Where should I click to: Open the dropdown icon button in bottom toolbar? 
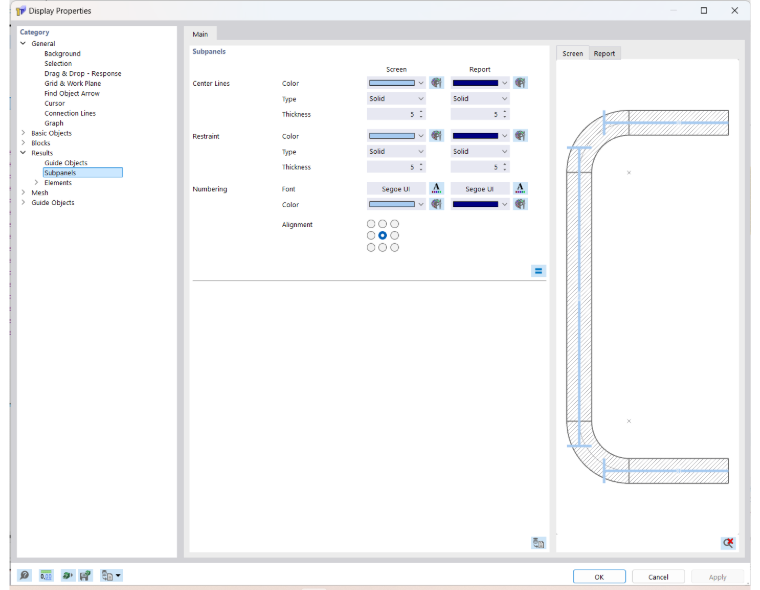[111, 575]
